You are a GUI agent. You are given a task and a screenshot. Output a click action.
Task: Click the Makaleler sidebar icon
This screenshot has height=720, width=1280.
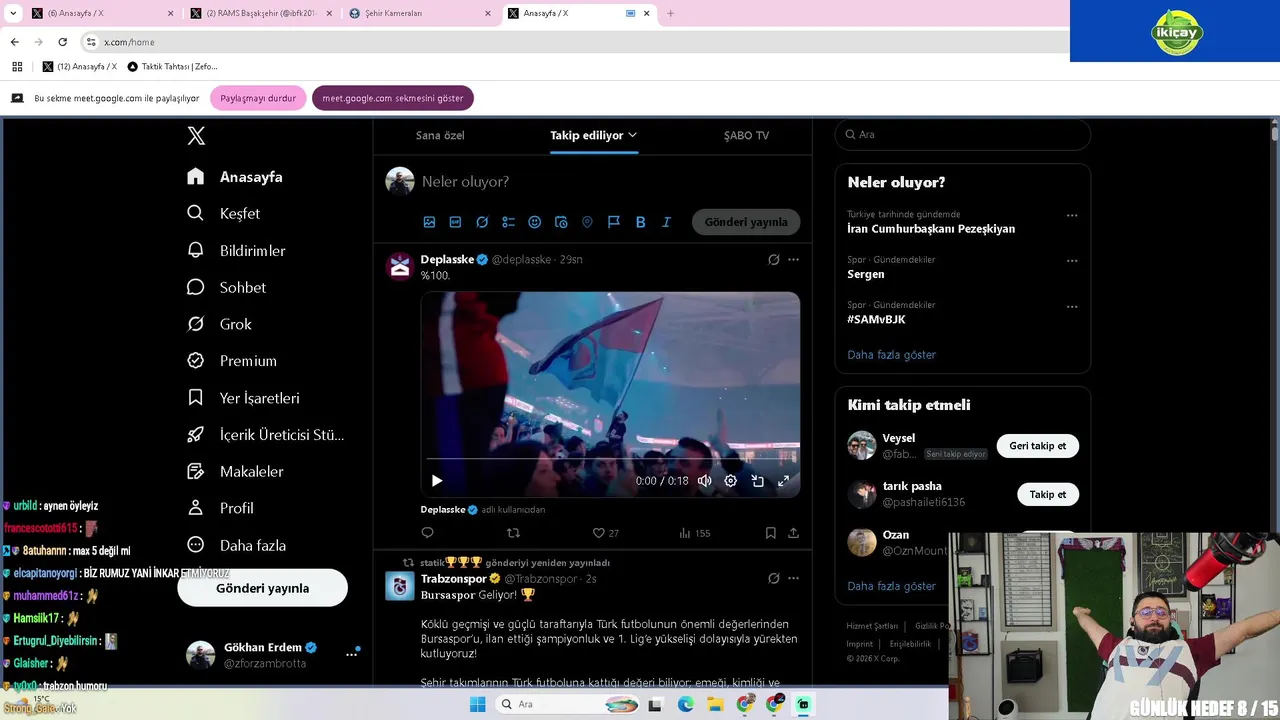(196, 471)
